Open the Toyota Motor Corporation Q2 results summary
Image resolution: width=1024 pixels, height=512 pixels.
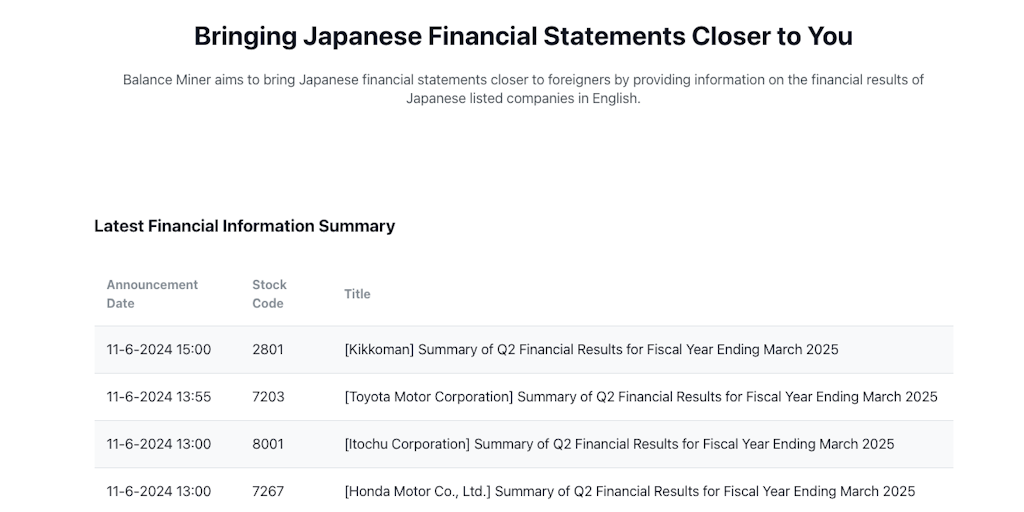click(x=641, y=397)
